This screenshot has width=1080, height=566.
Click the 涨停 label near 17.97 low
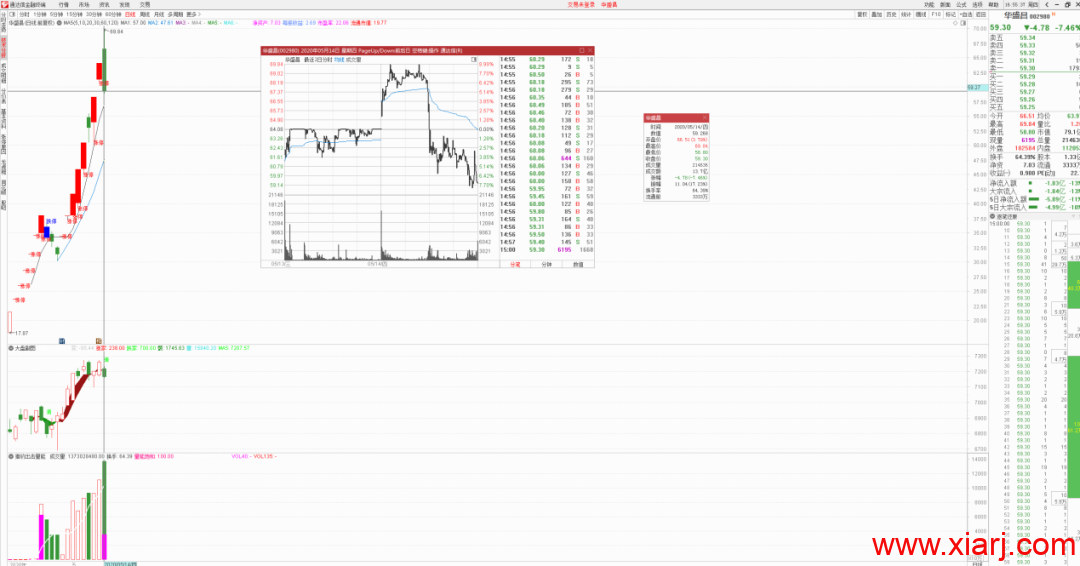click(19, 300)
